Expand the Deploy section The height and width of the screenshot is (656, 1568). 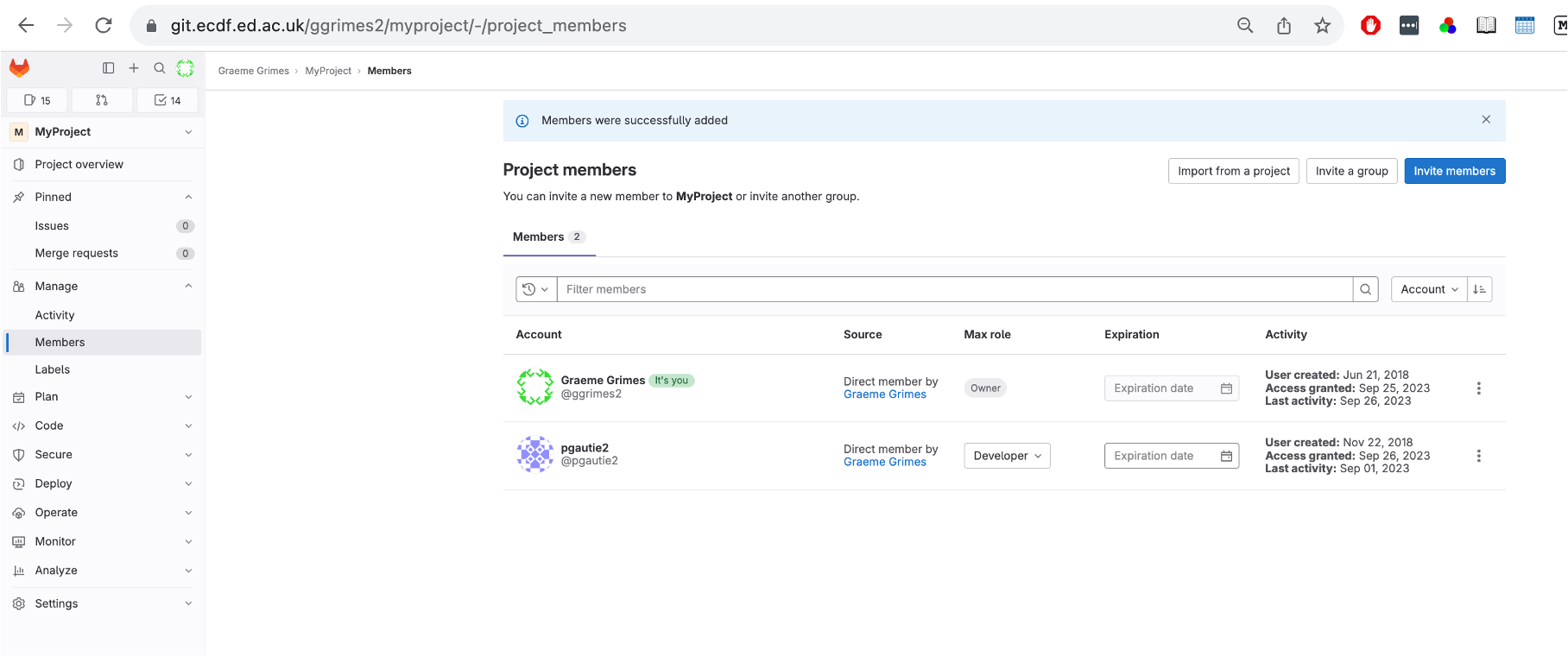point(188,484)
